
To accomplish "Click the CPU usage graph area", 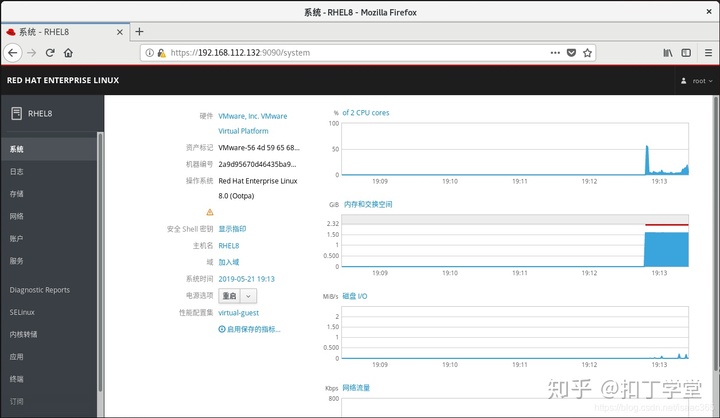I will 515,149.
